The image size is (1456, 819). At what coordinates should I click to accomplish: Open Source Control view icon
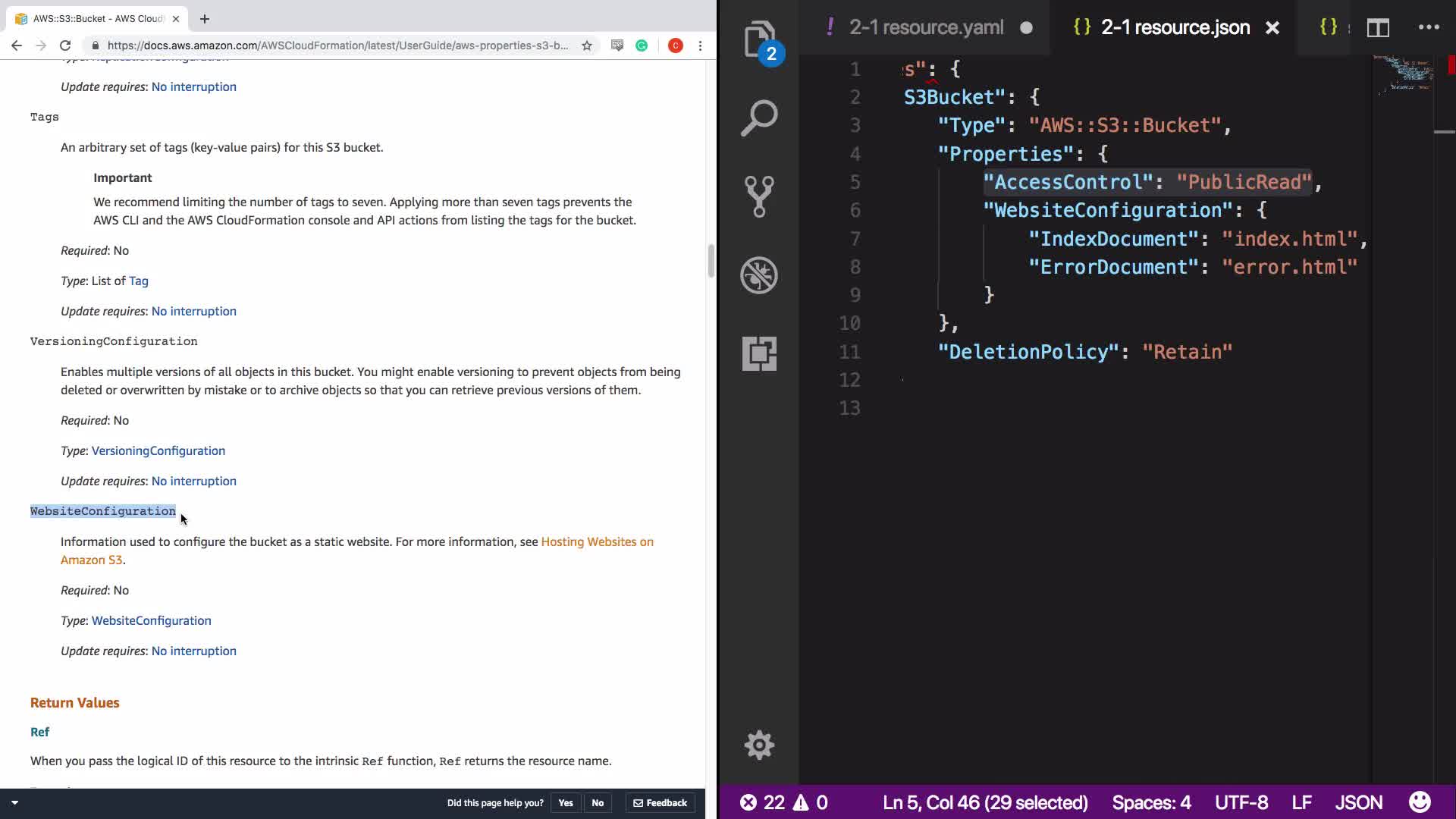(x=758, y=196)
